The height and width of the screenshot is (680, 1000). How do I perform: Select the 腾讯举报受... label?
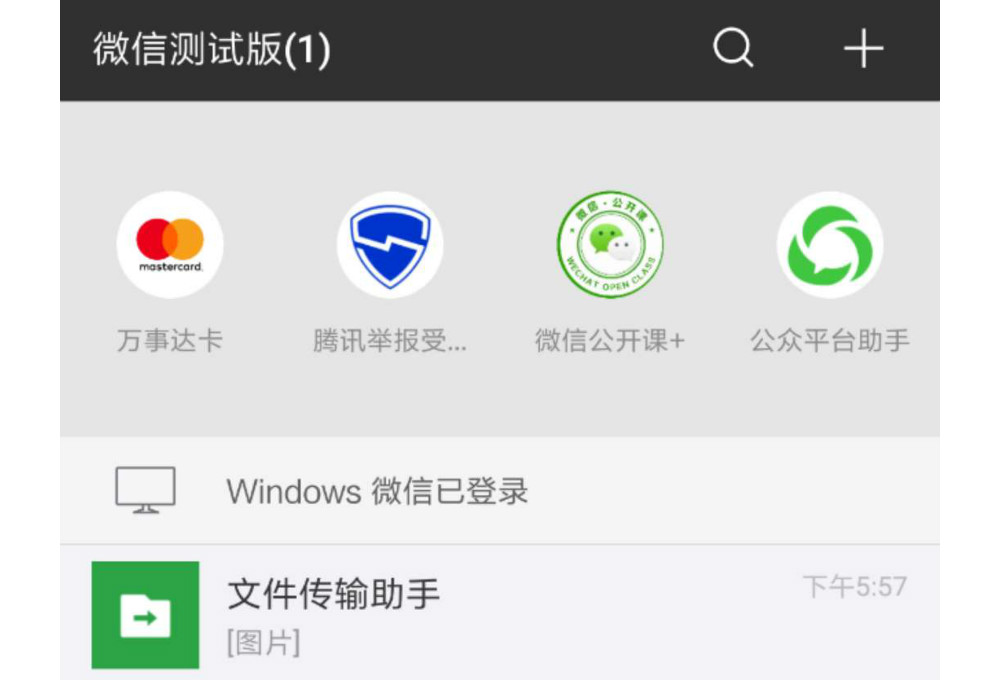[x=390, y=341]
